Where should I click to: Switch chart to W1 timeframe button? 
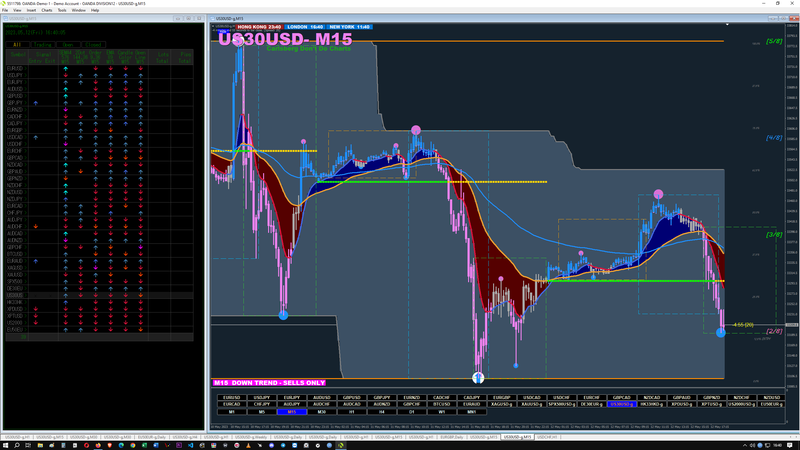click(x=442, y=412)
